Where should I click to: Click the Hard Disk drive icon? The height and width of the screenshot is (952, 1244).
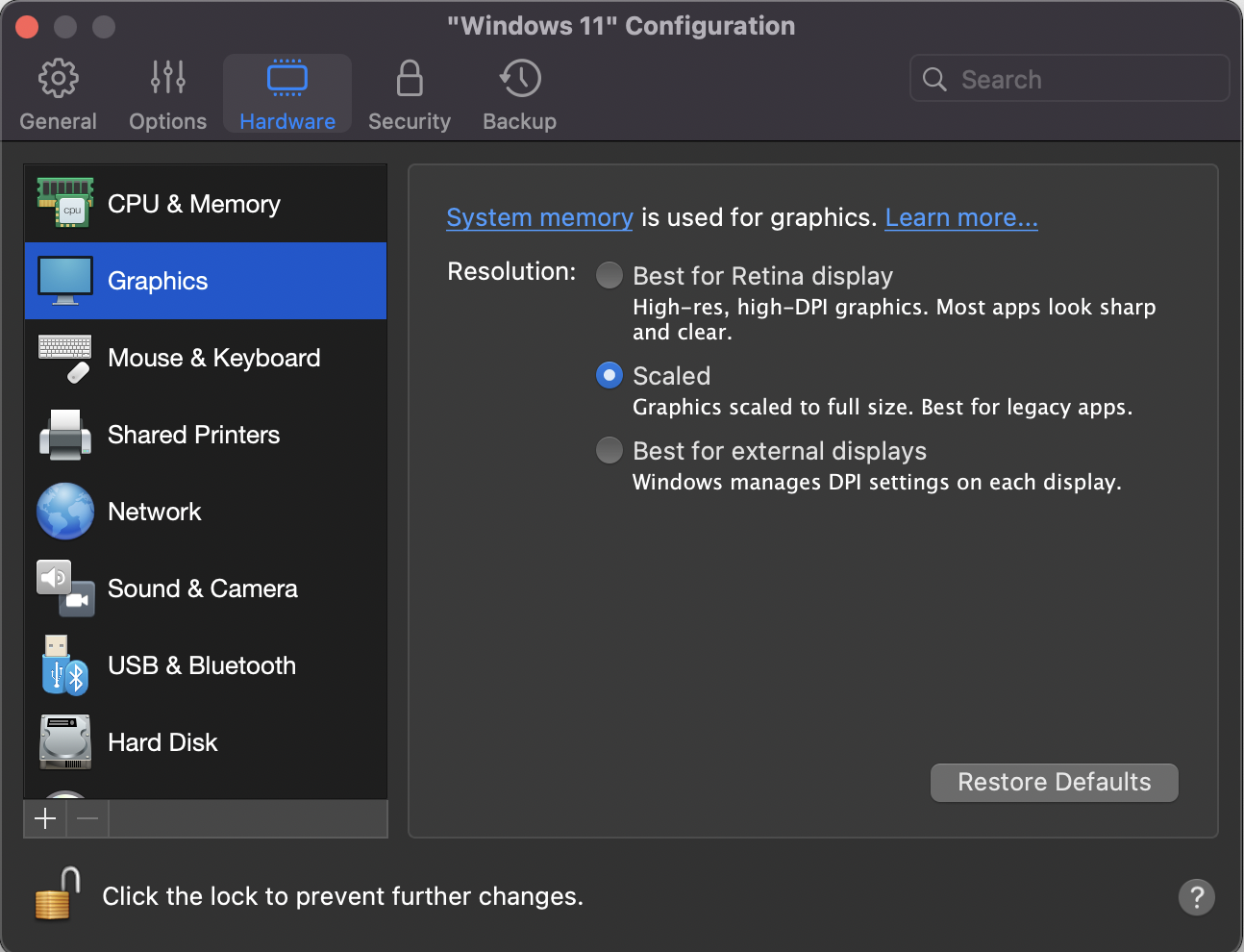click(x=65, y=742)
